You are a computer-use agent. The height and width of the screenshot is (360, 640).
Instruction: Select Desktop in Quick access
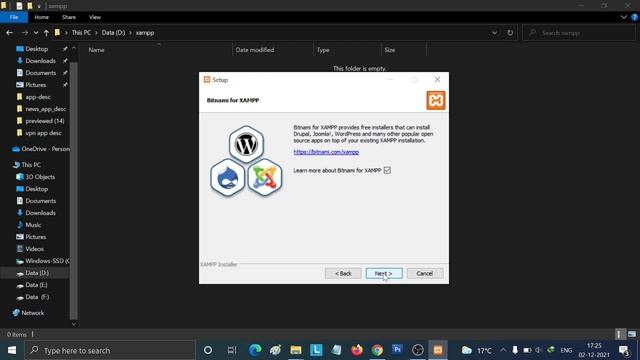36,49
